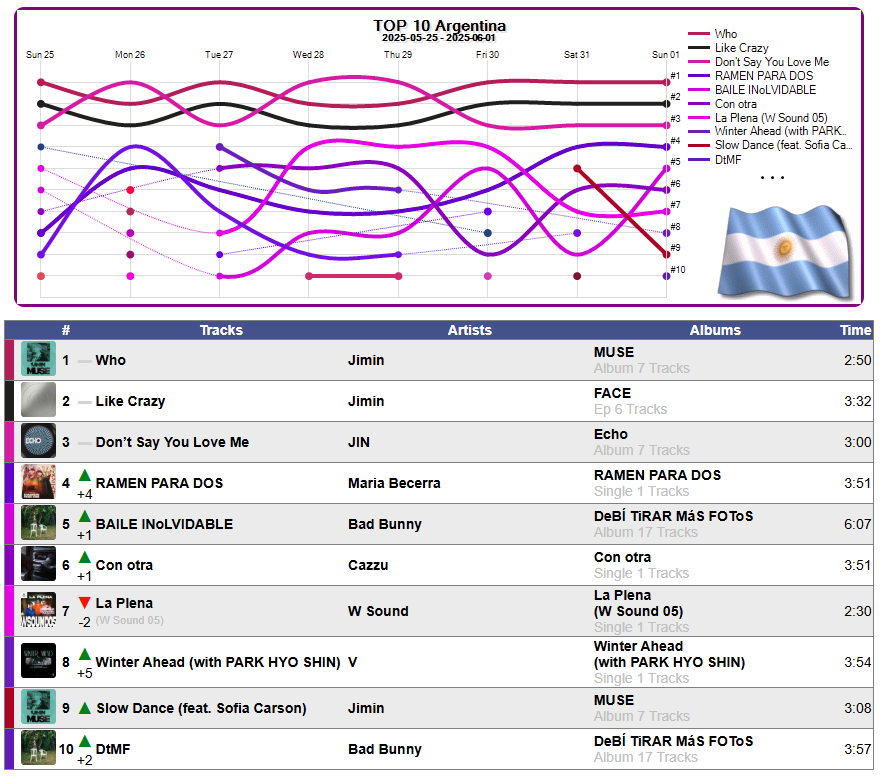Open artist V on the Winter Ahead row
Viewport: 884px width, 777px height.
tap(352, 662)
